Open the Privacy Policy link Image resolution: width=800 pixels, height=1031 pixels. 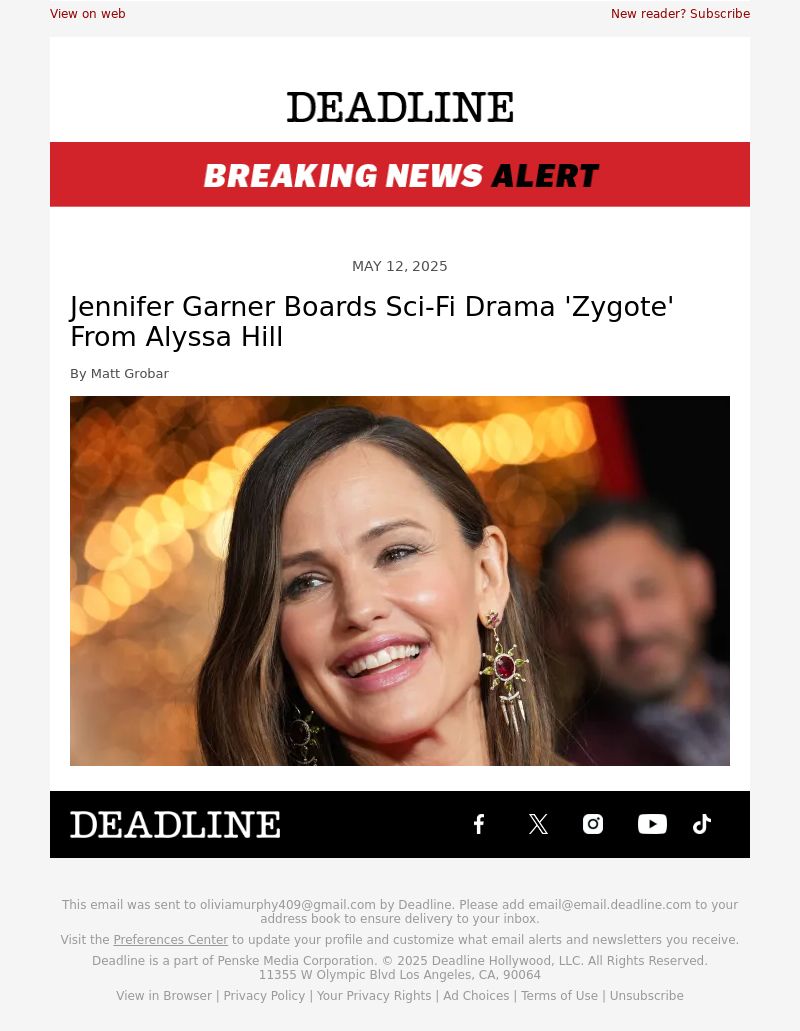coord(264,995)
